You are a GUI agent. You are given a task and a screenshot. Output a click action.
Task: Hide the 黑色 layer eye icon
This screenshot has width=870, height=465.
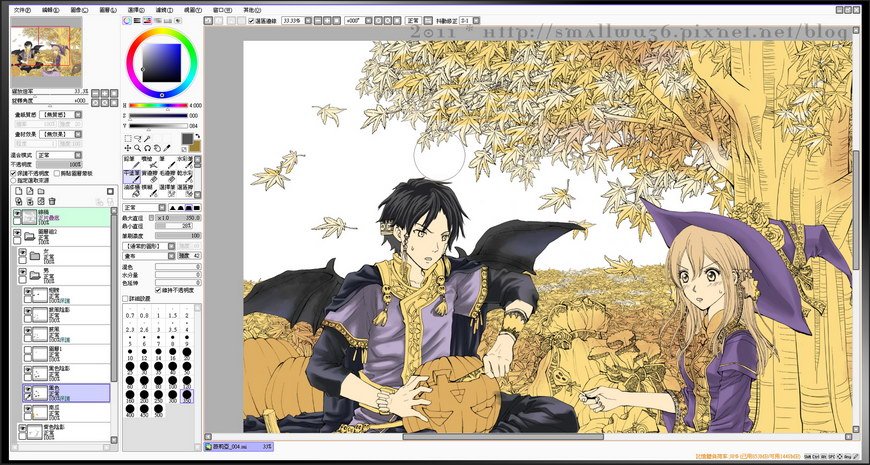click(x=27, y=390)
